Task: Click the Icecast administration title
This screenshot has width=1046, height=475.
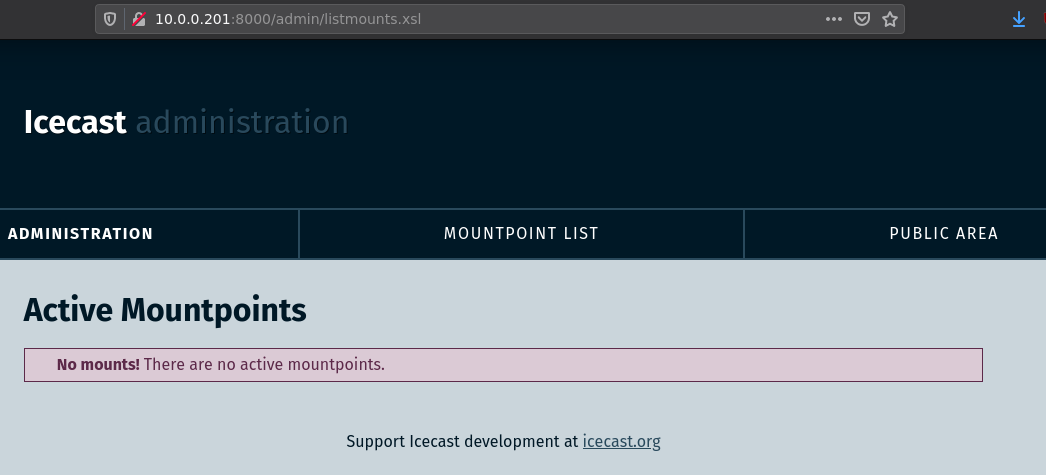Action: pyautogui.click(x=185, y=123)
